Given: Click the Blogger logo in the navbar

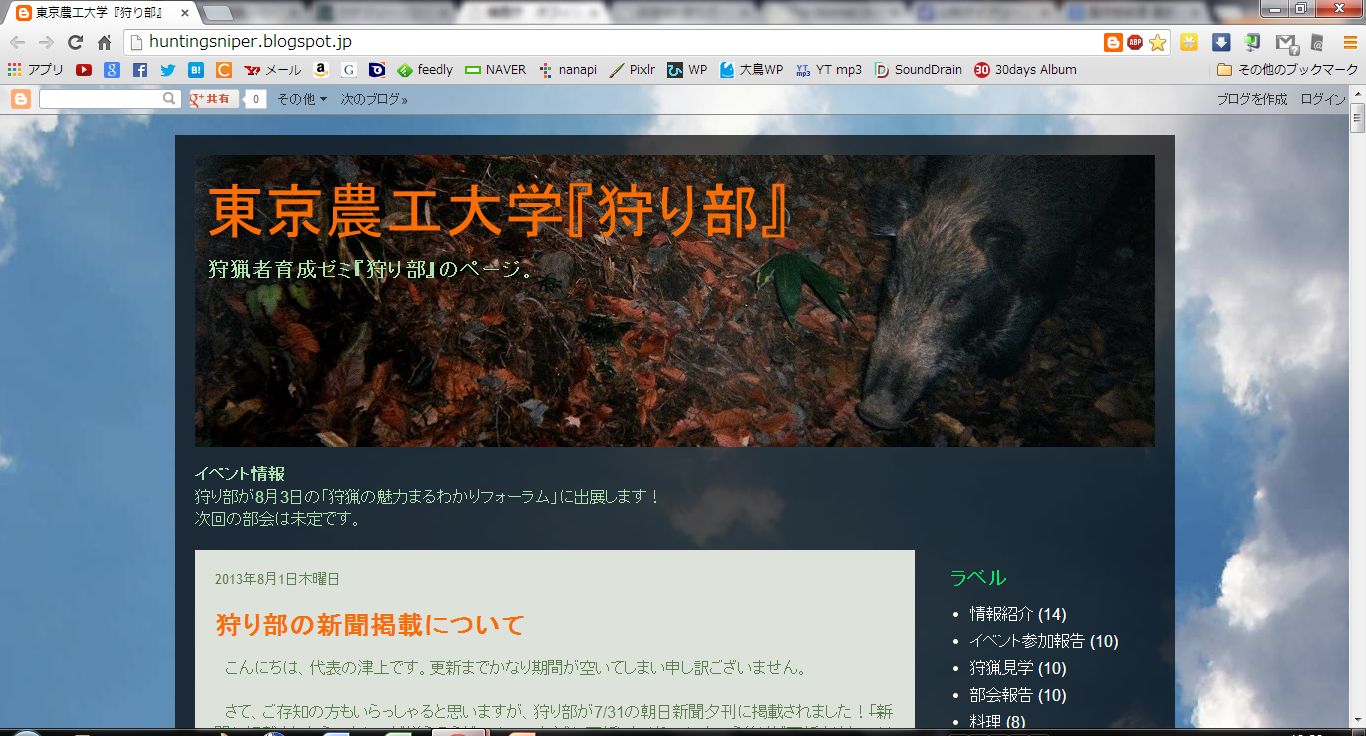Looking at the screenshot, I should 21,99.
